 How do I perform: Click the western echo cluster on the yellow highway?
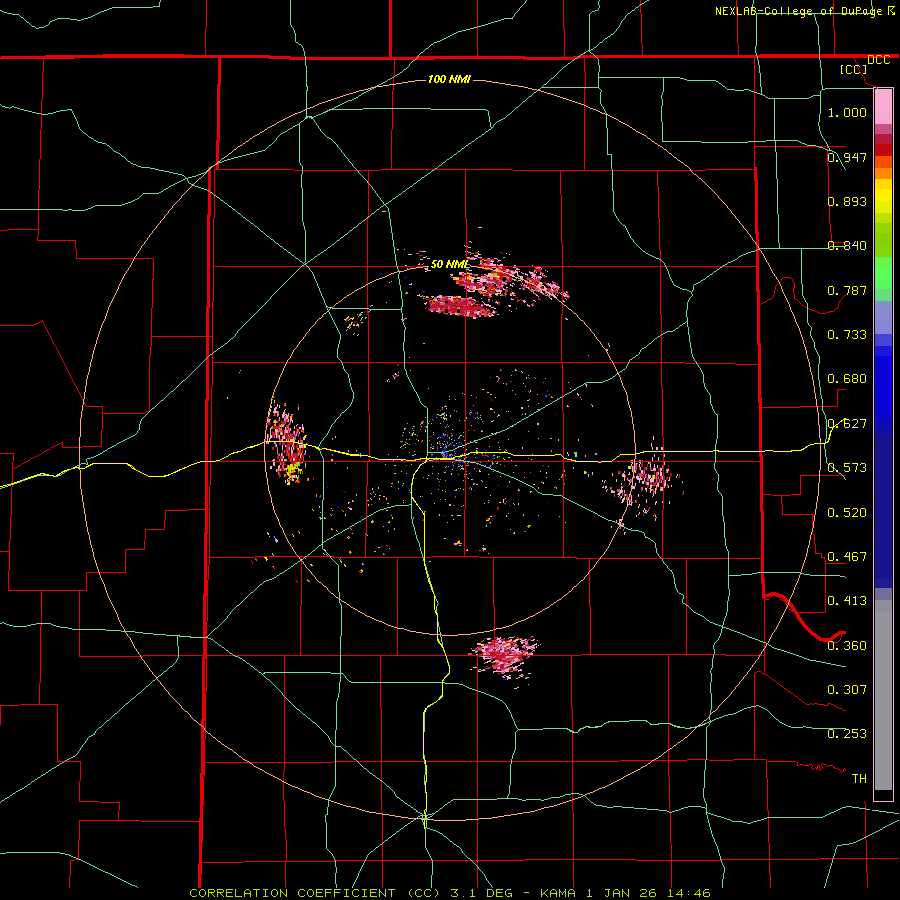287,445
